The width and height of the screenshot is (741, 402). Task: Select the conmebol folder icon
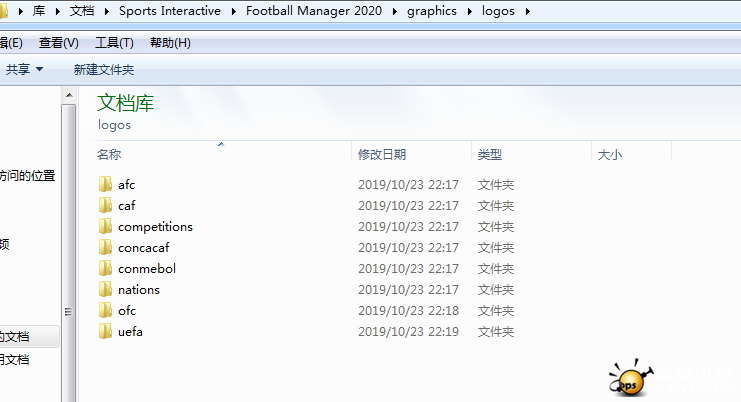pyautogui.click(x=105, y=268)
